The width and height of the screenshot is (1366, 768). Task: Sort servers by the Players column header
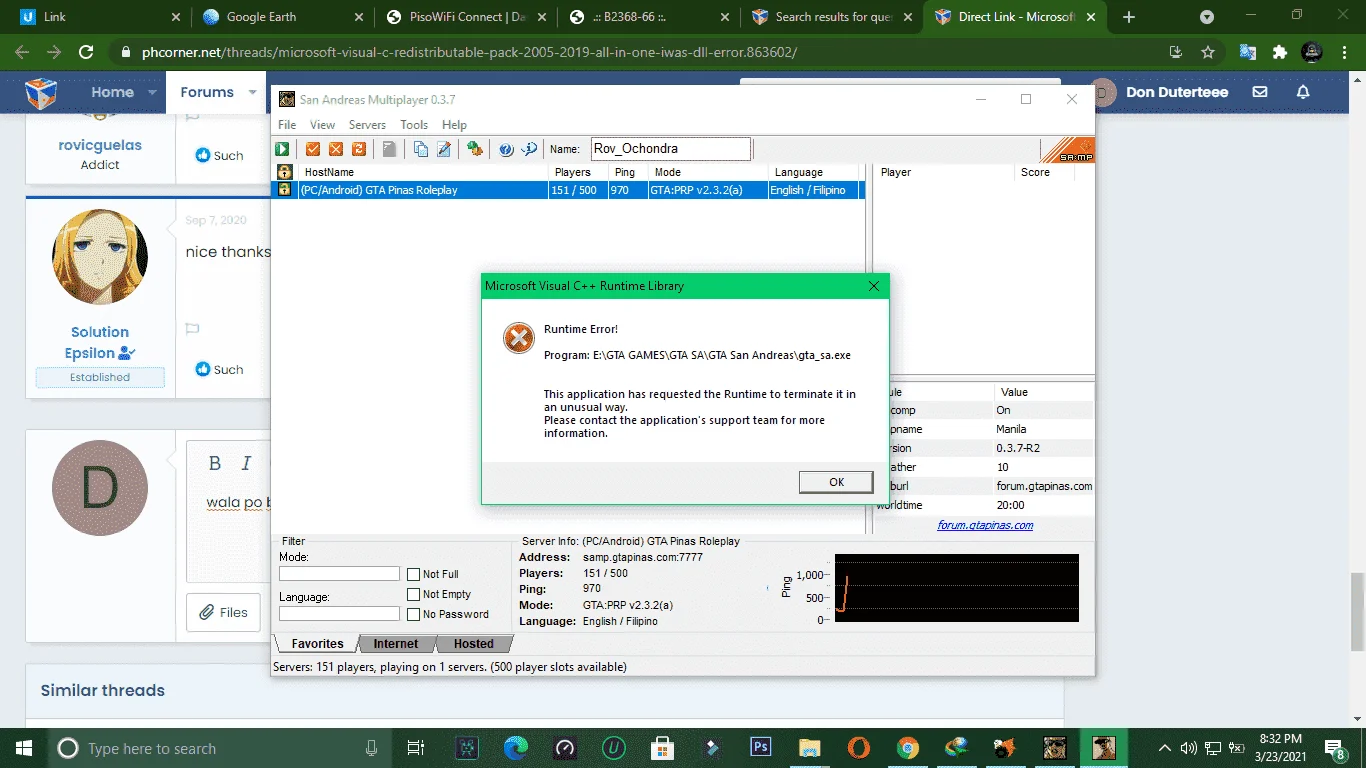(x=579, y=172)
